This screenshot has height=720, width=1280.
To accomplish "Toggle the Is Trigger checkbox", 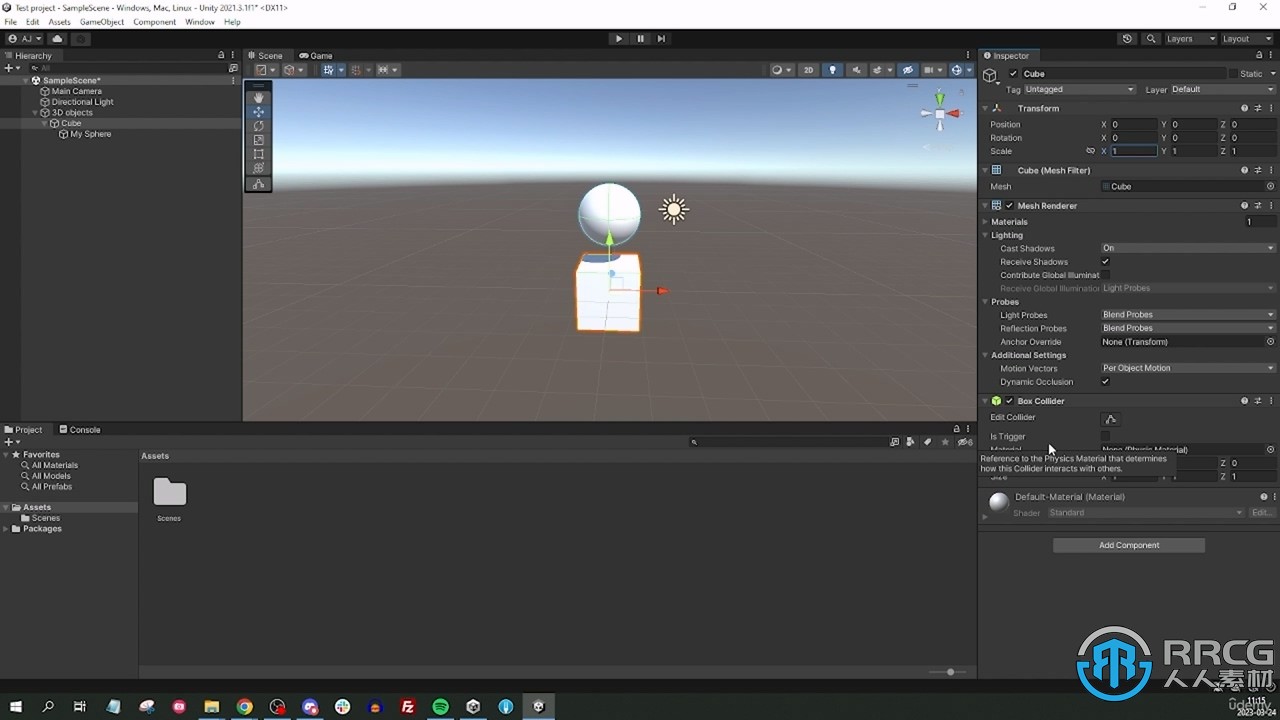I will [x=1105, y=436].
